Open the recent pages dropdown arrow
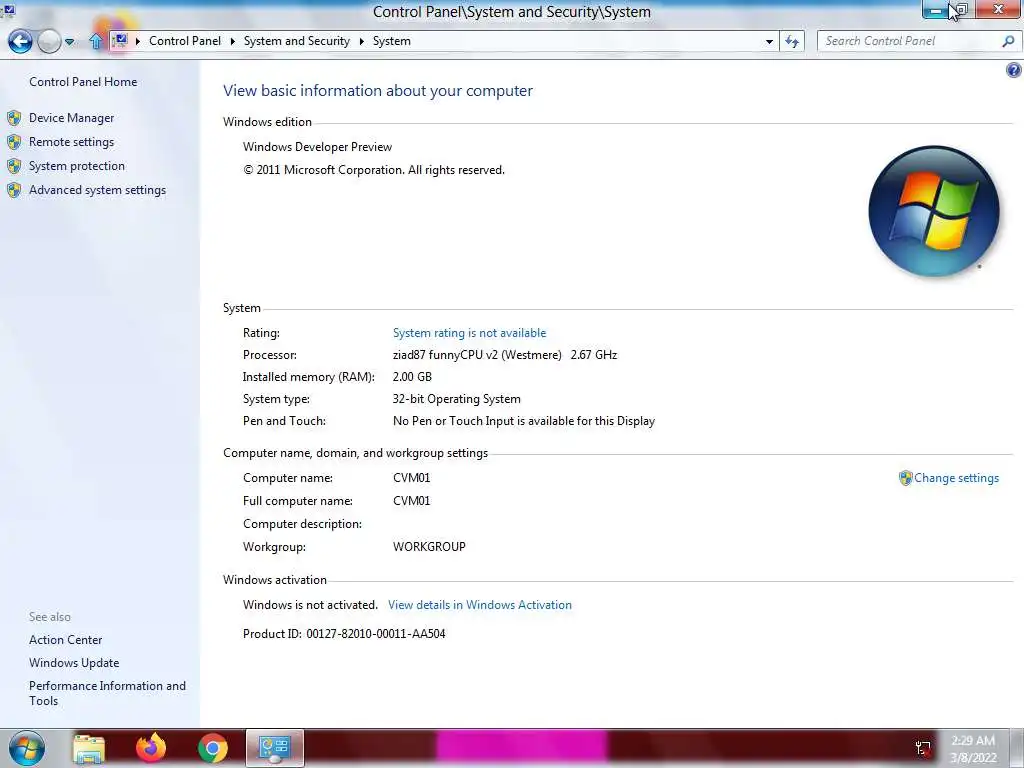Image resolution: width=1024 pixels, height=768 pixels. (x=69, y=42)
